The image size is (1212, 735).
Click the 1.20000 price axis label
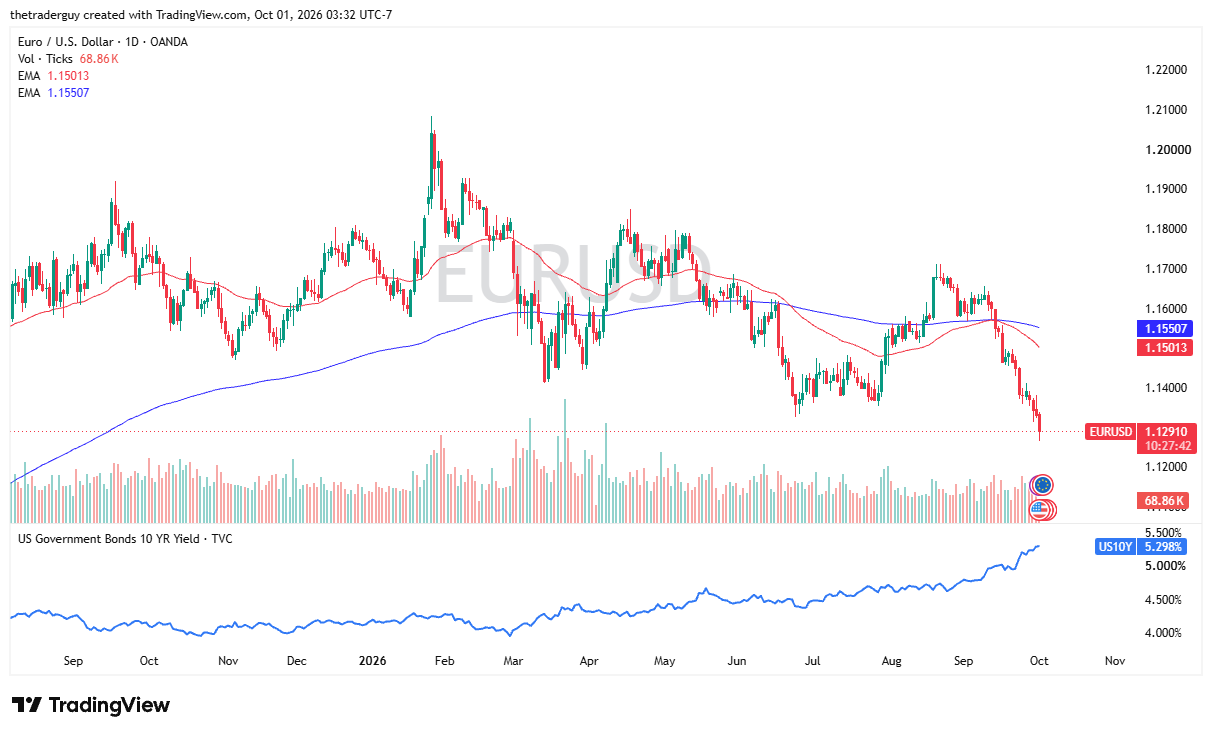1166,150
